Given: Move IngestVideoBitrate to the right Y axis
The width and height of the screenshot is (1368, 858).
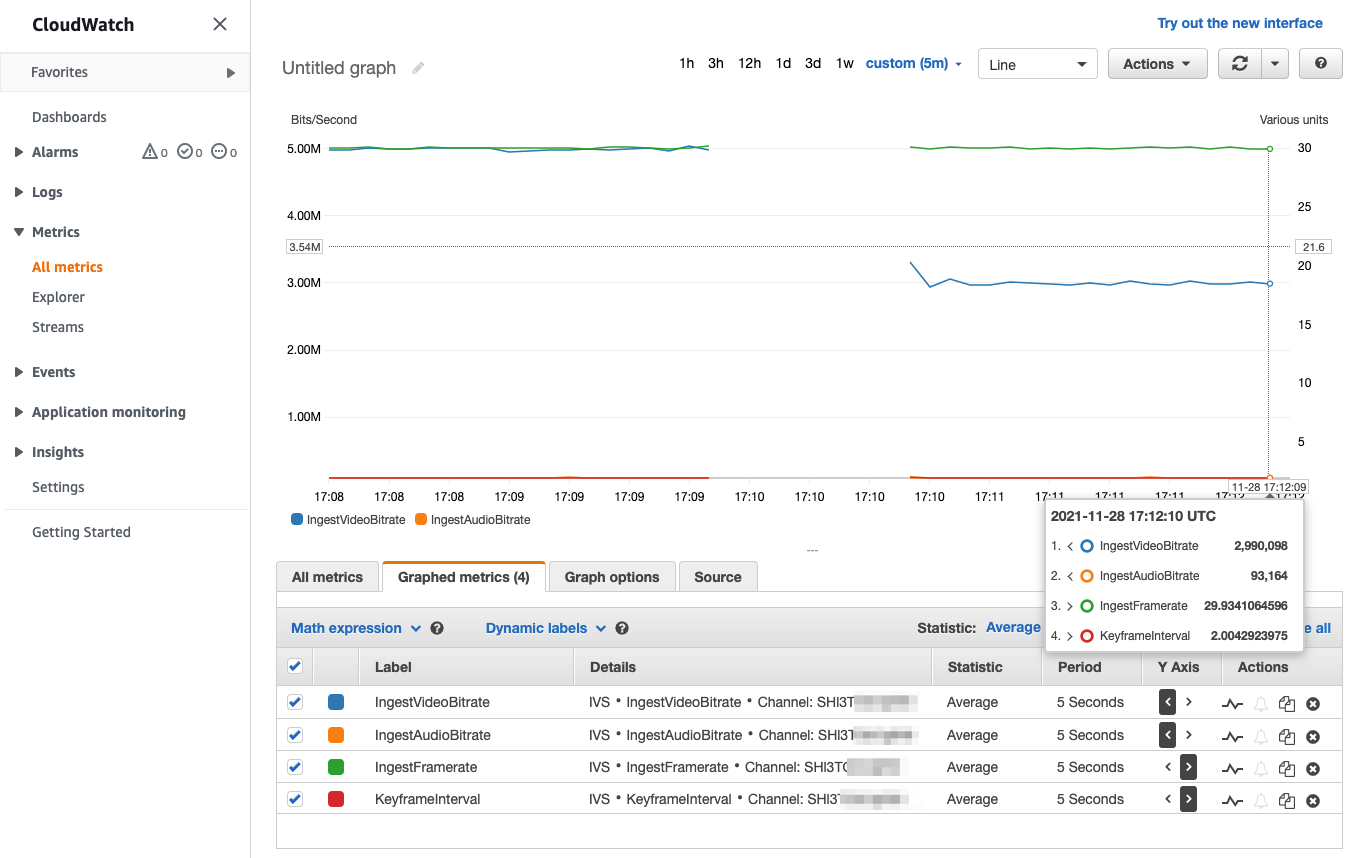Looking at the screenshot, I should coord(1188,702).
